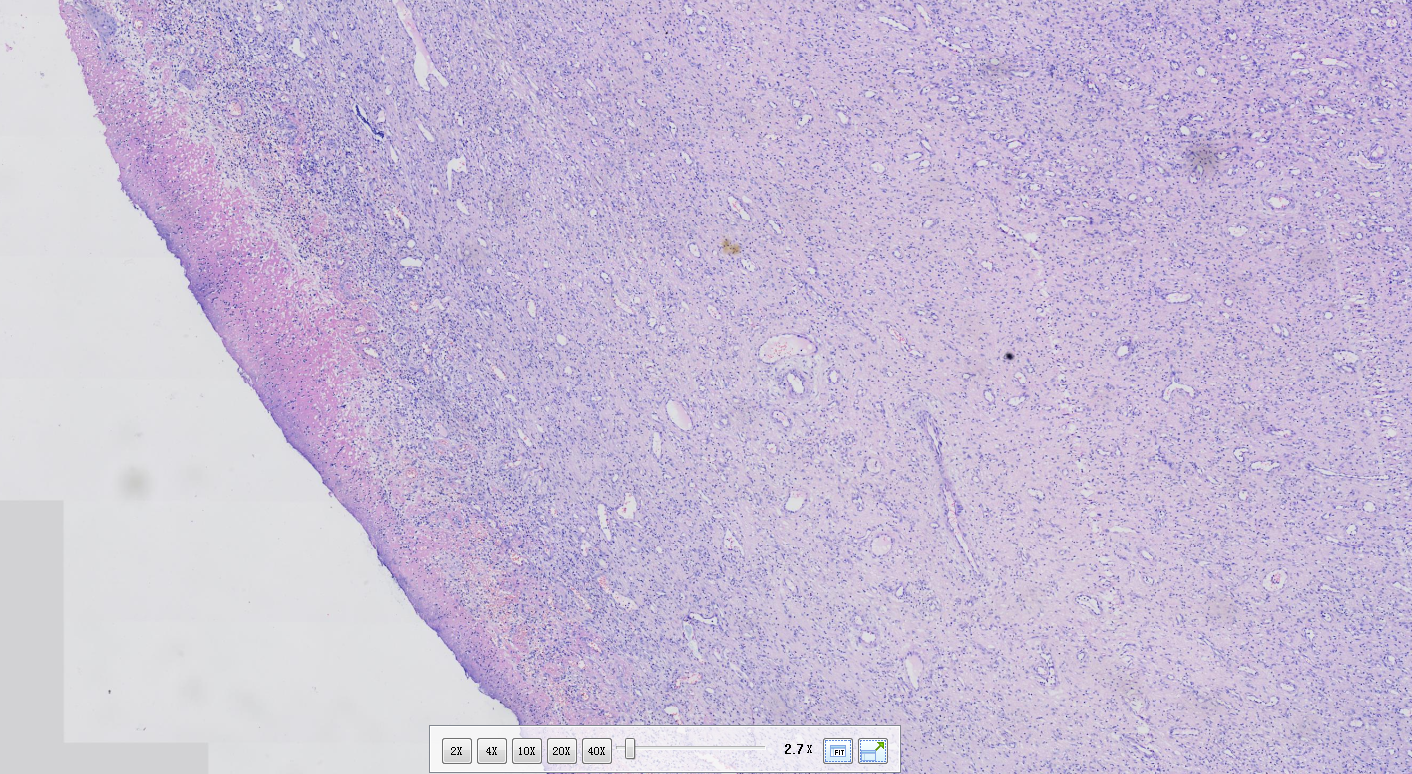
Task: Click the 2.7 X magnification readout
Action: tap(797, 749)
